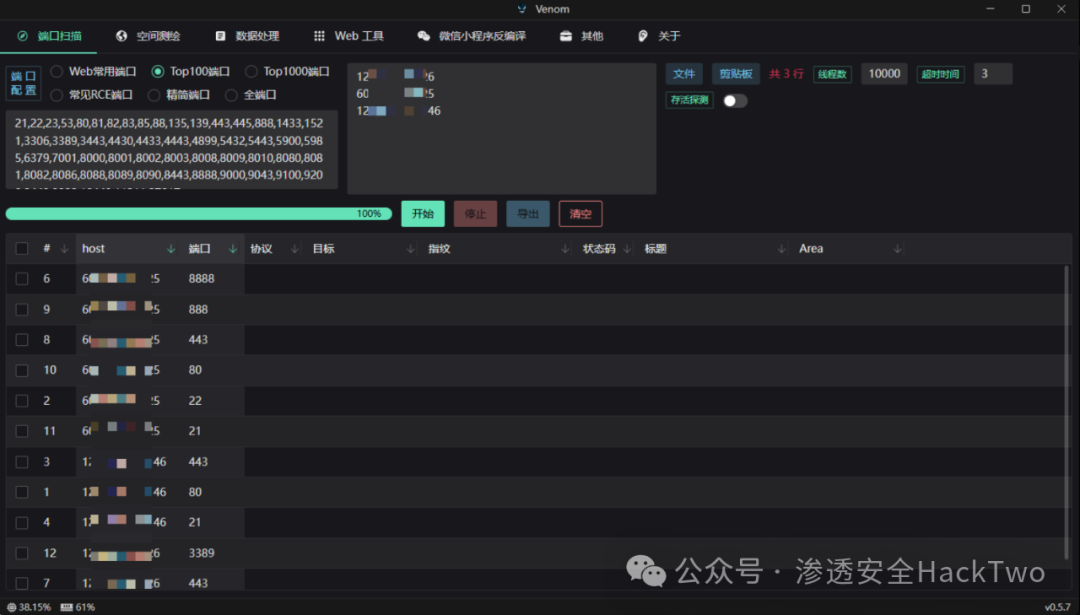Viewport: 1080px width, 615px height.
Task: Click the scan progress bar at 100%
Action: click(x=198, y=213)
